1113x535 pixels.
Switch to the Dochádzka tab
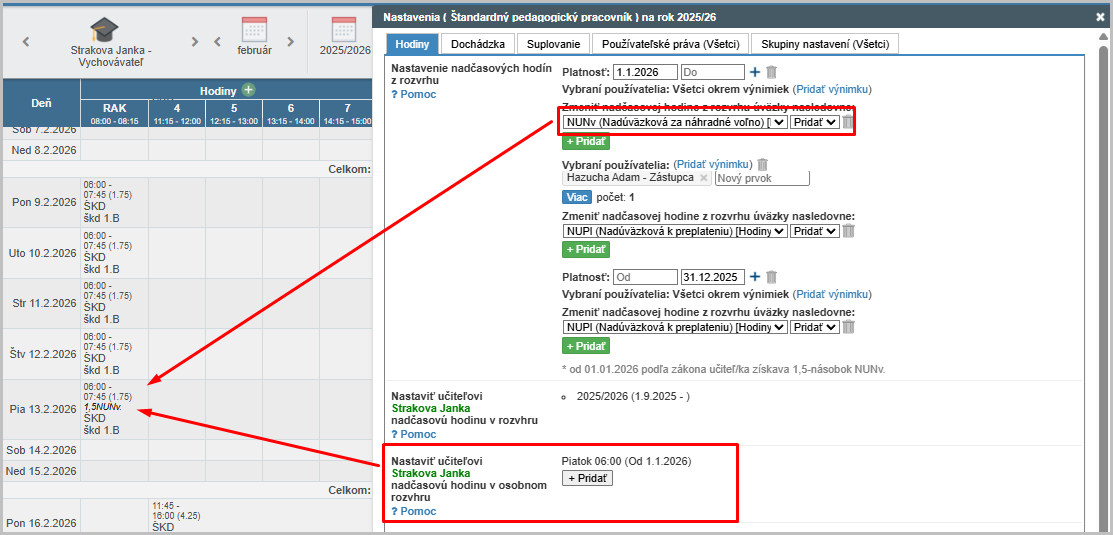479,44
